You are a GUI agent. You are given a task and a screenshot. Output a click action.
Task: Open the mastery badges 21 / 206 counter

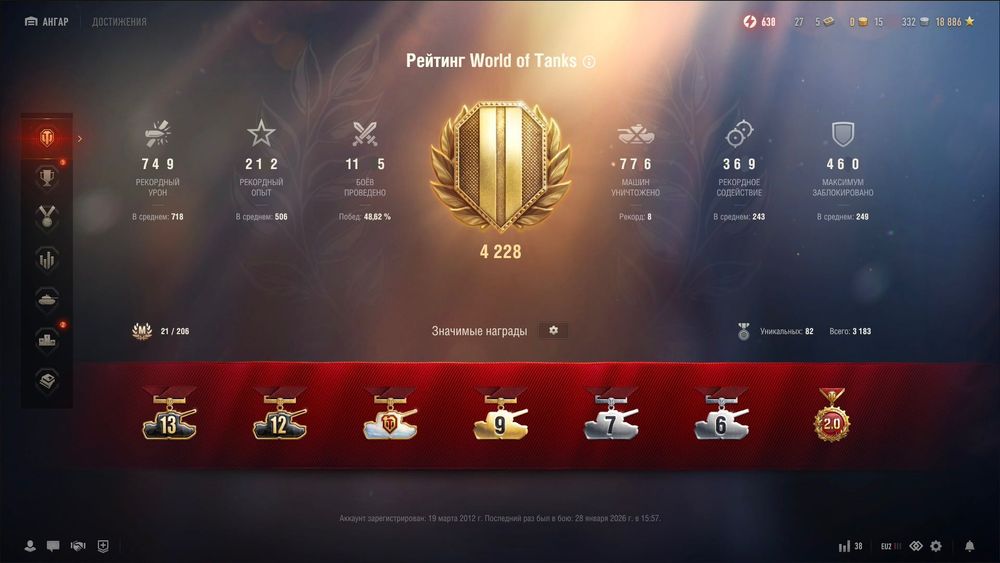(160, 331)
